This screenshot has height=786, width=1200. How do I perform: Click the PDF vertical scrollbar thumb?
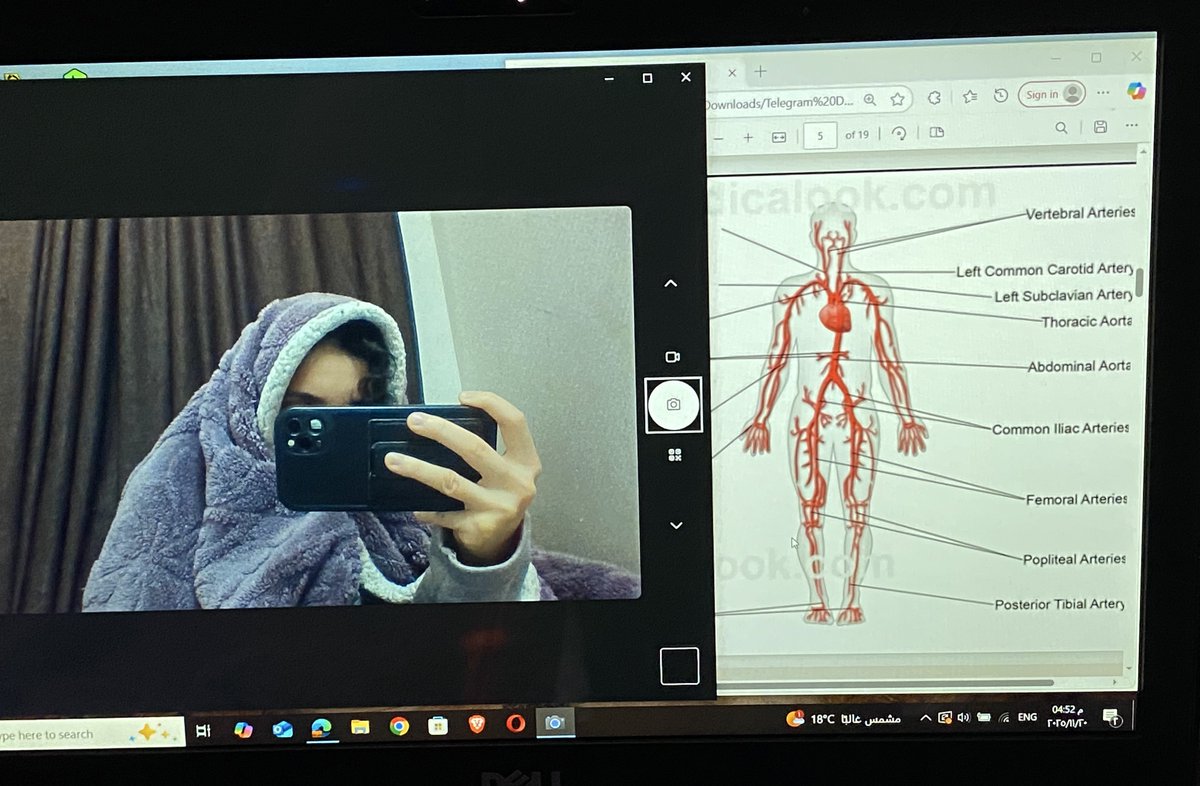(x=1139, y=283)
